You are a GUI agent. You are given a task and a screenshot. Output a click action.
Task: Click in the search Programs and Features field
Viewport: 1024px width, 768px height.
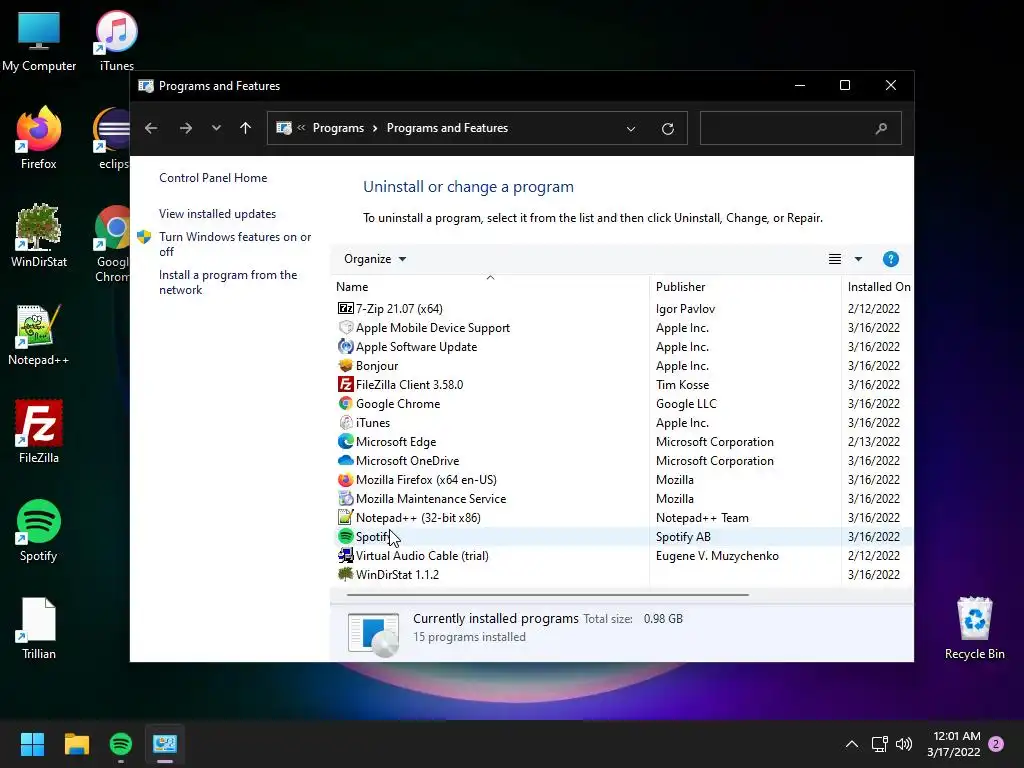[801, 128]
